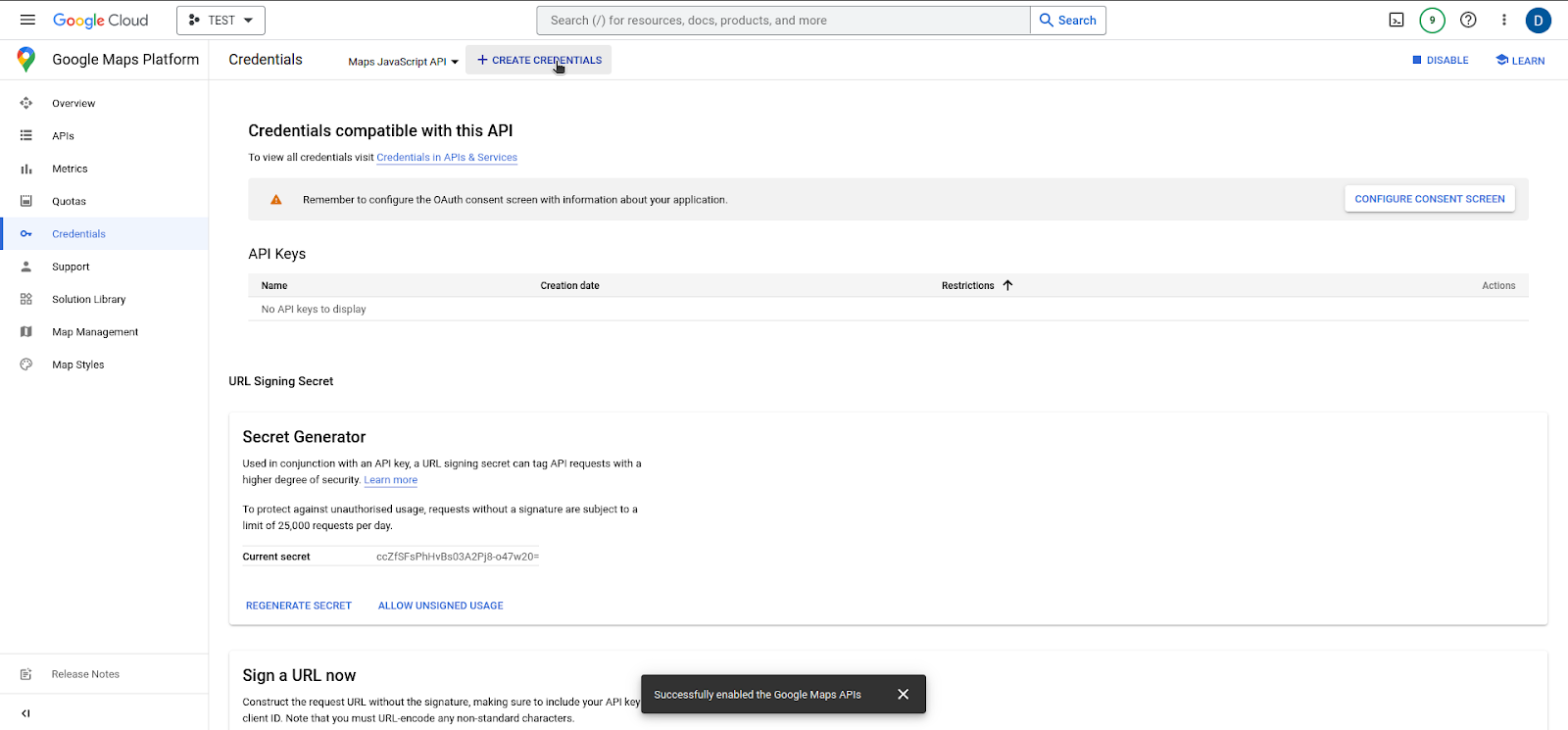Open Map Styles in sidebar
Image resolution: width=1568 pixels, height=730 pixels.
[x=77, y=365]
